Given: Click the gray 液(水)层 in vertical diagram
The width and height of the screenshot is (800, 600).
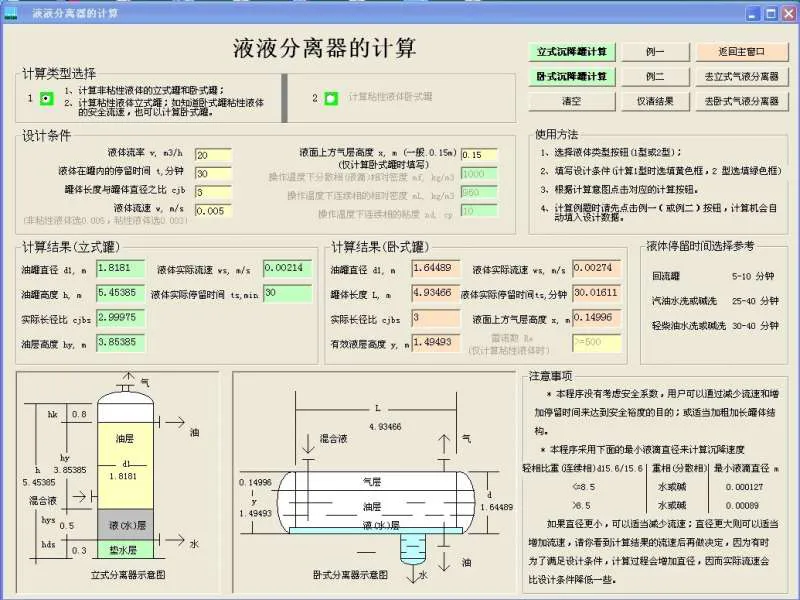Looking at the screenshot, I should (x=125, y=524).
